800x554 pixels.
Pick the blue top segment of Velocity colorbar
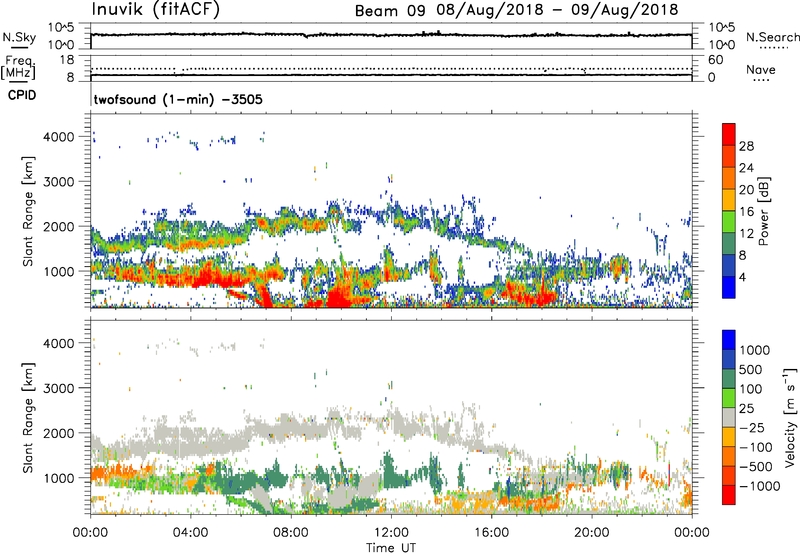[729, 340]
